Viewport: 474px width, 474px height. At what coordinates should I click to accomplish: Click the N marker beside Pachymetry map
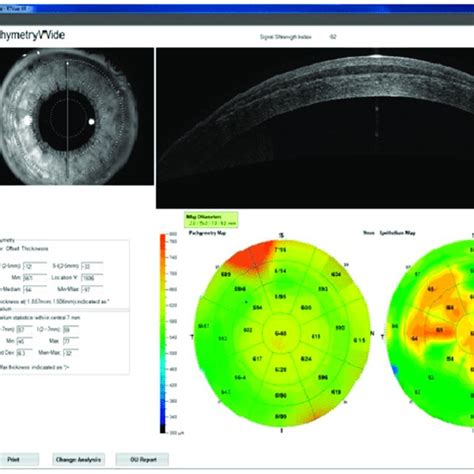[x=372, y=333]
